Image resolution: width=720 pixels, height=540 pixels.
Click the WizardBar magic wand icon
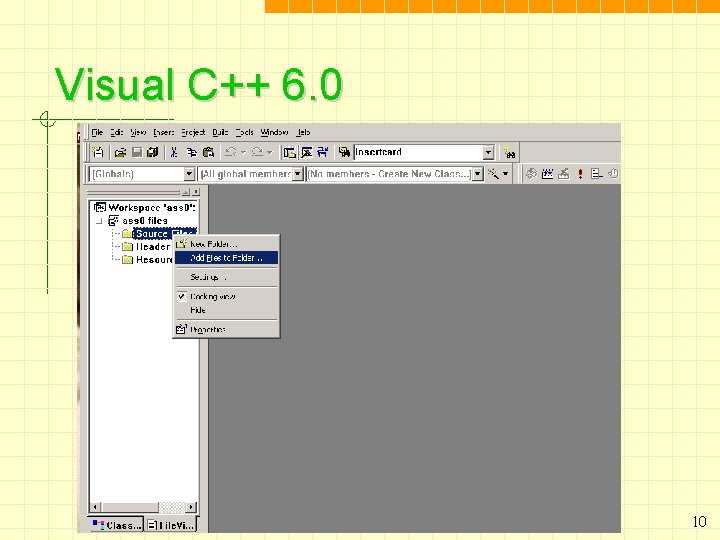494,174
